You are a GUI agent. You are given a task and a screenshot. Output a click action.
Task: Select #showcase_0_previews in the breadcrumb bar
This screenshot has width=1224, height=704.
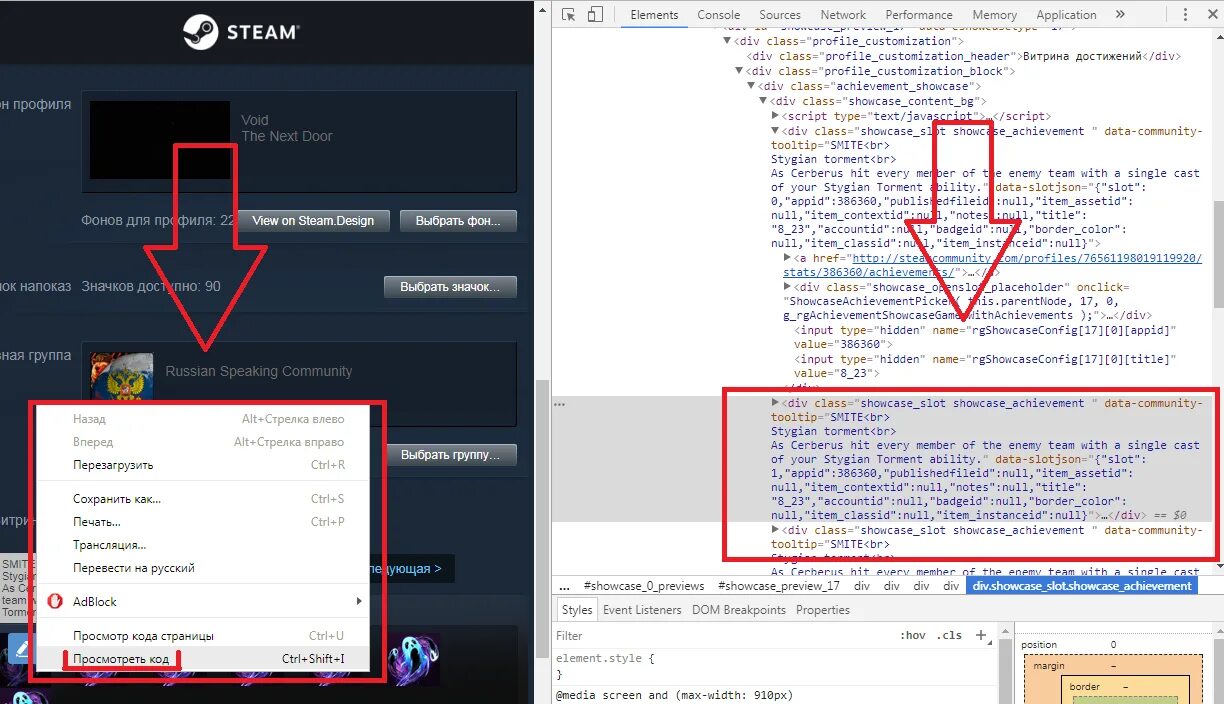644,586
